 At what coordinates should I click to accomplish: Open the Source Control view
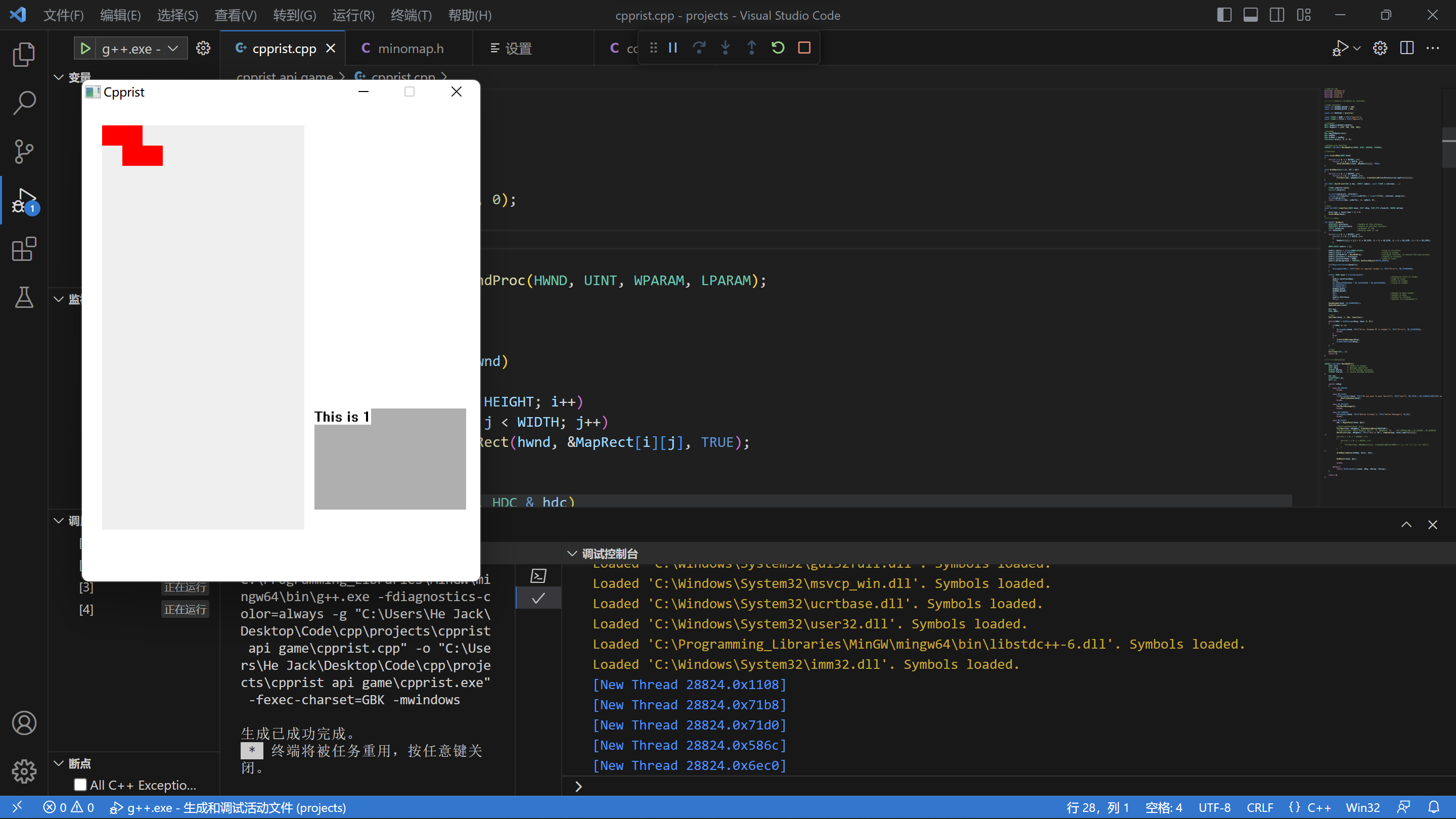coord(24,152)
